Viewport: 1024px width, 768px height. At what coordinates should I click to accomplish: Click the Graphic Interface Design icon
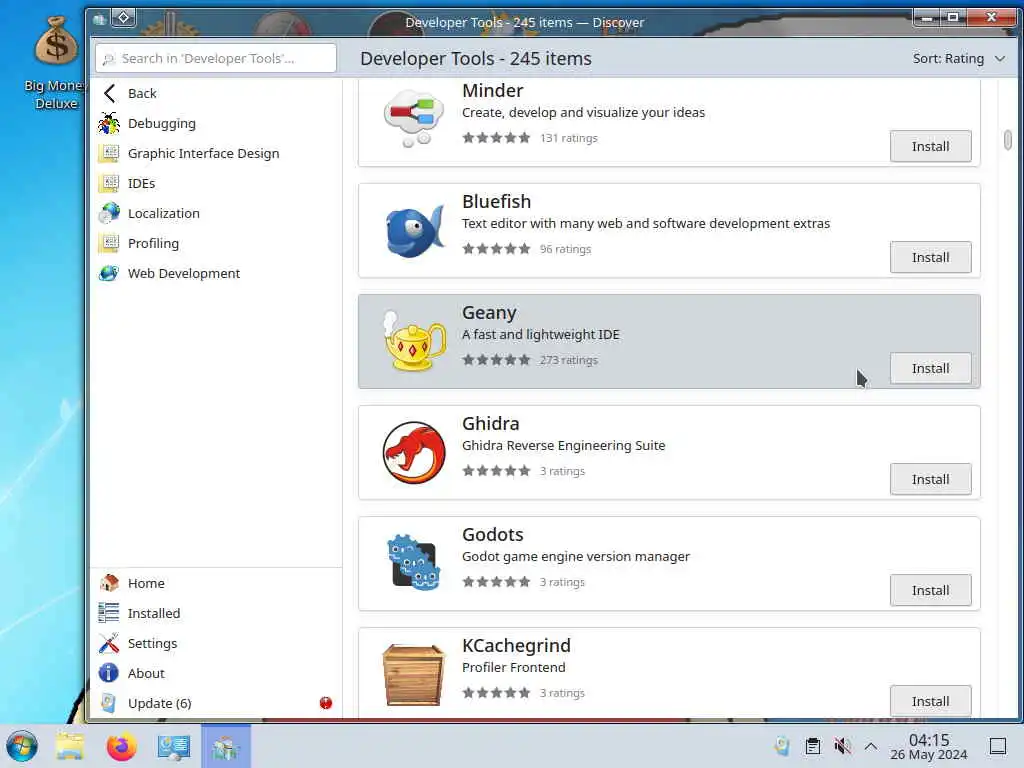(109, 153)
